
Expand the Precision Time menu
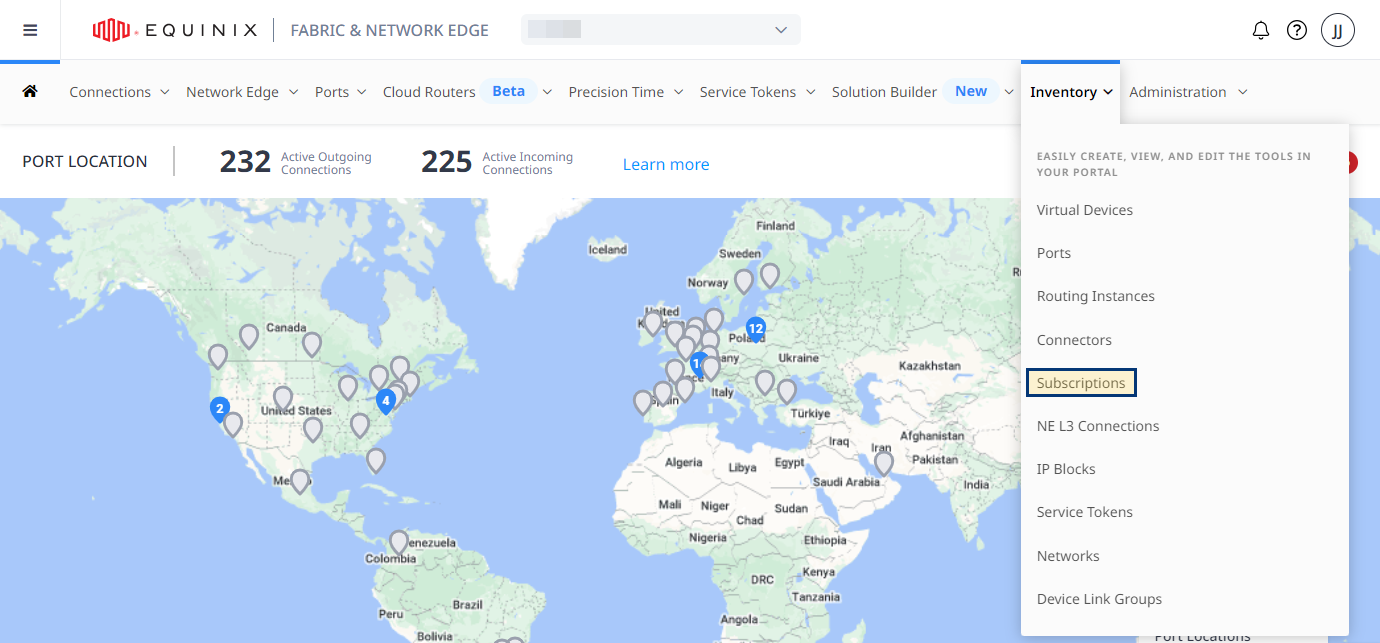(x=626, y=92)
